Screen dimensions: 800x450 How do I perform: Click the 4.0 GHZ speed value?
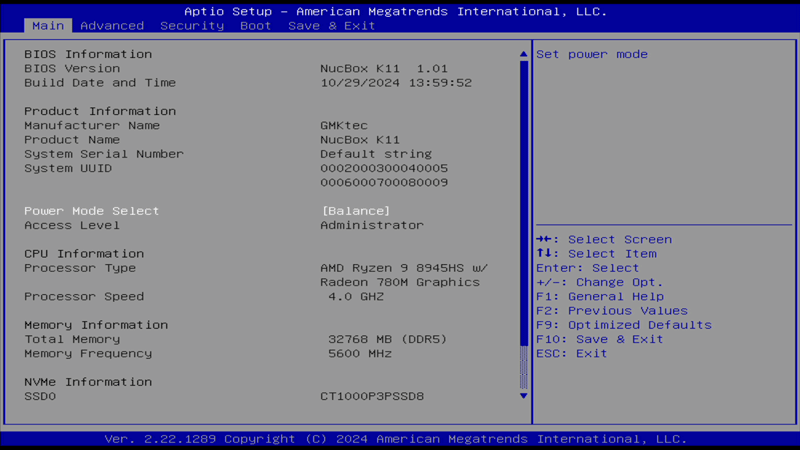[356, 296]
